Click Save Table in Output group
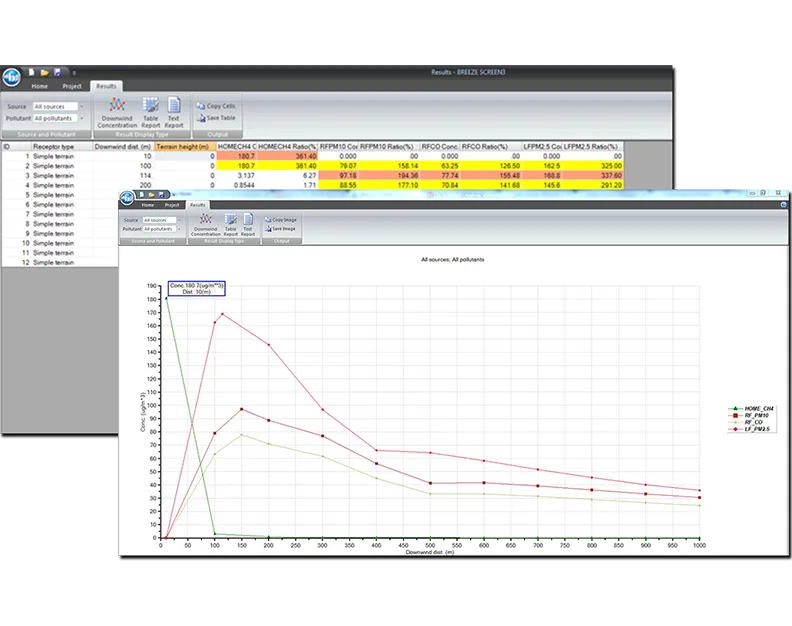Viewport: 792px width, 626px height. [216, 117]
